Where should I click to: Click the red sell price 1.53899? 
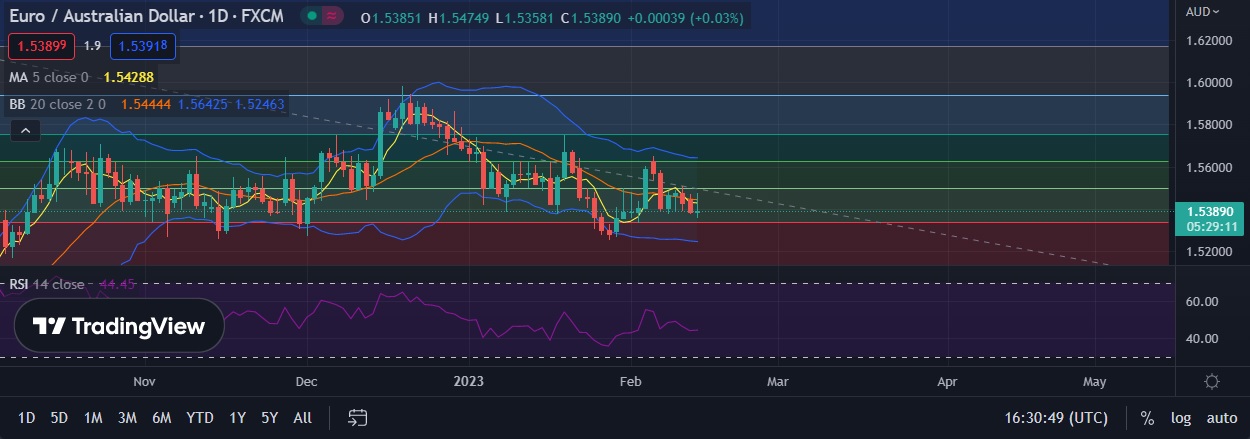click(x=38, y=46)
